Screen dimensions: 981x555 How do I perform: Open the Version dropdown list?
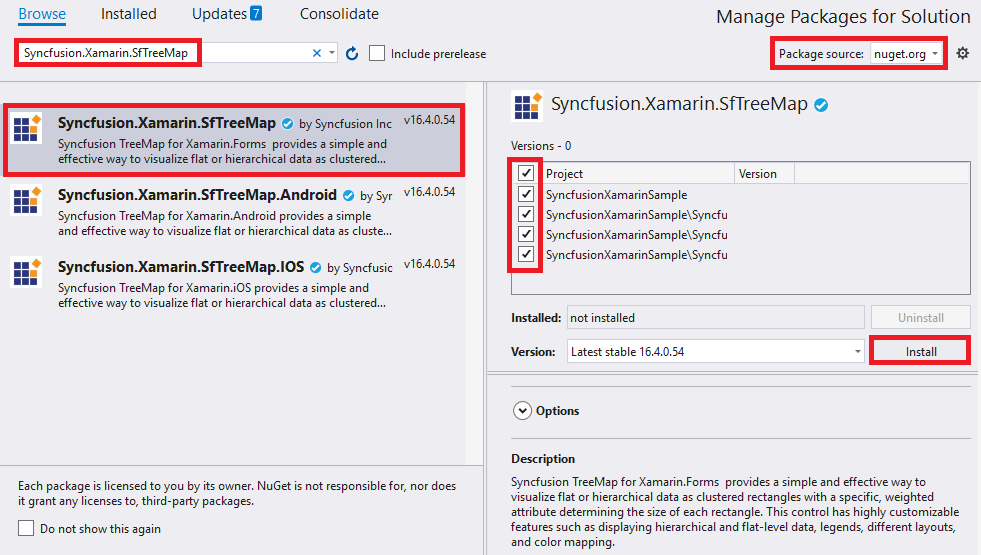[857, 352]
